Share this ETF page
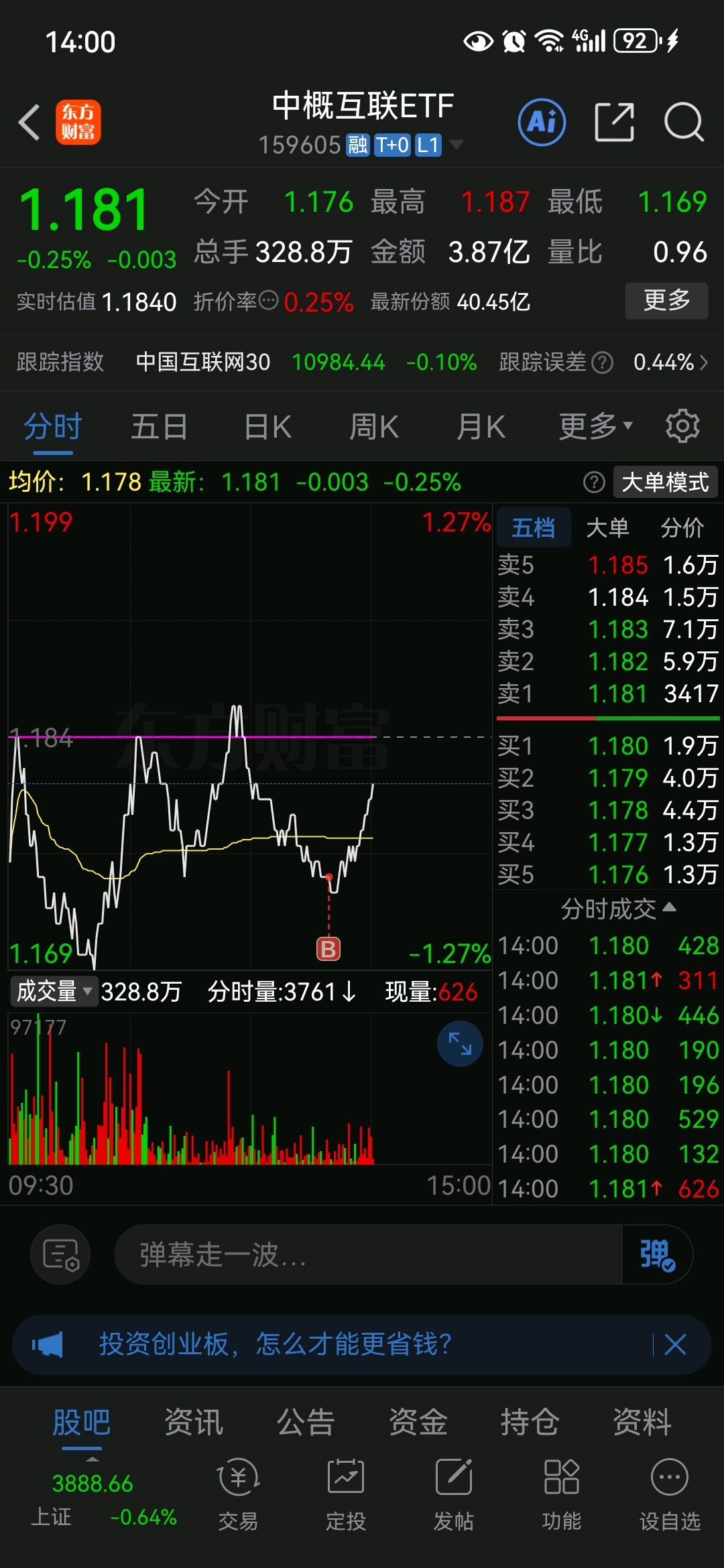Image resolution: width=724 pixels, height=1568 pixels. coord(614,122)
